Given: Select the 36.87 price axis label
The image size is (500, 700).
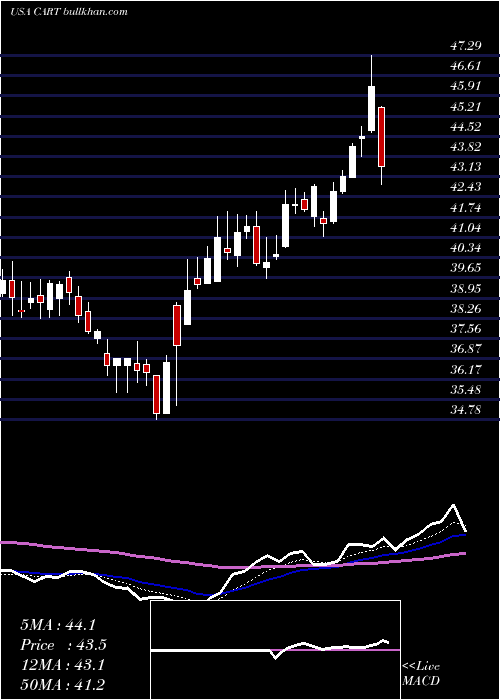Looking at the screenshot, I should pos(466,348).
